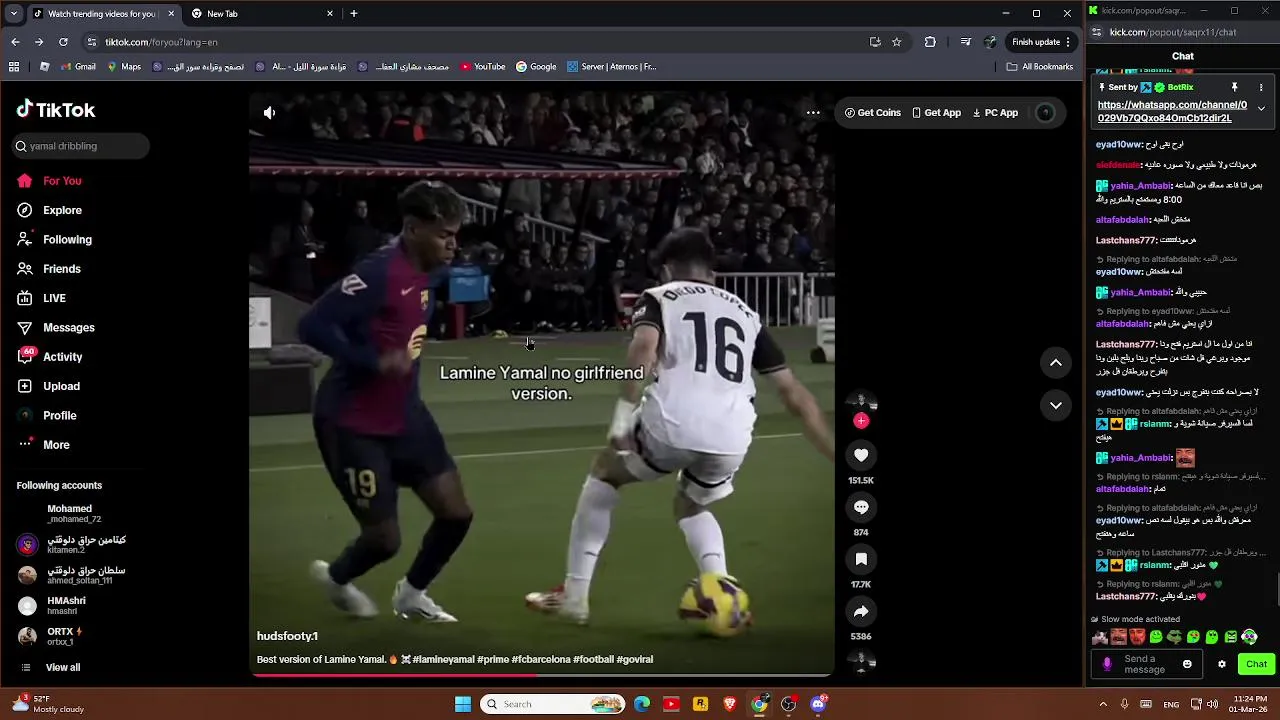Open the HMAshri following account

66,606
